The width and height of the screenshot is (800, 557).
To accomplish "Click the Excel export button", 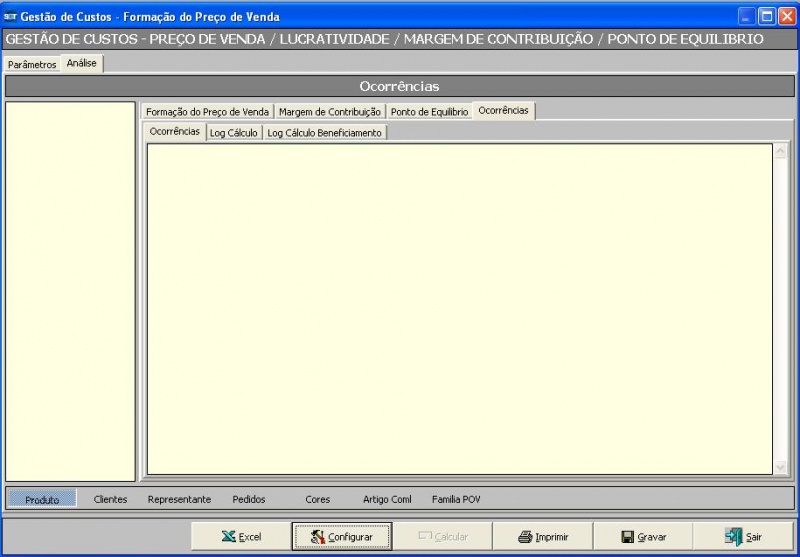I will point(241,537).
